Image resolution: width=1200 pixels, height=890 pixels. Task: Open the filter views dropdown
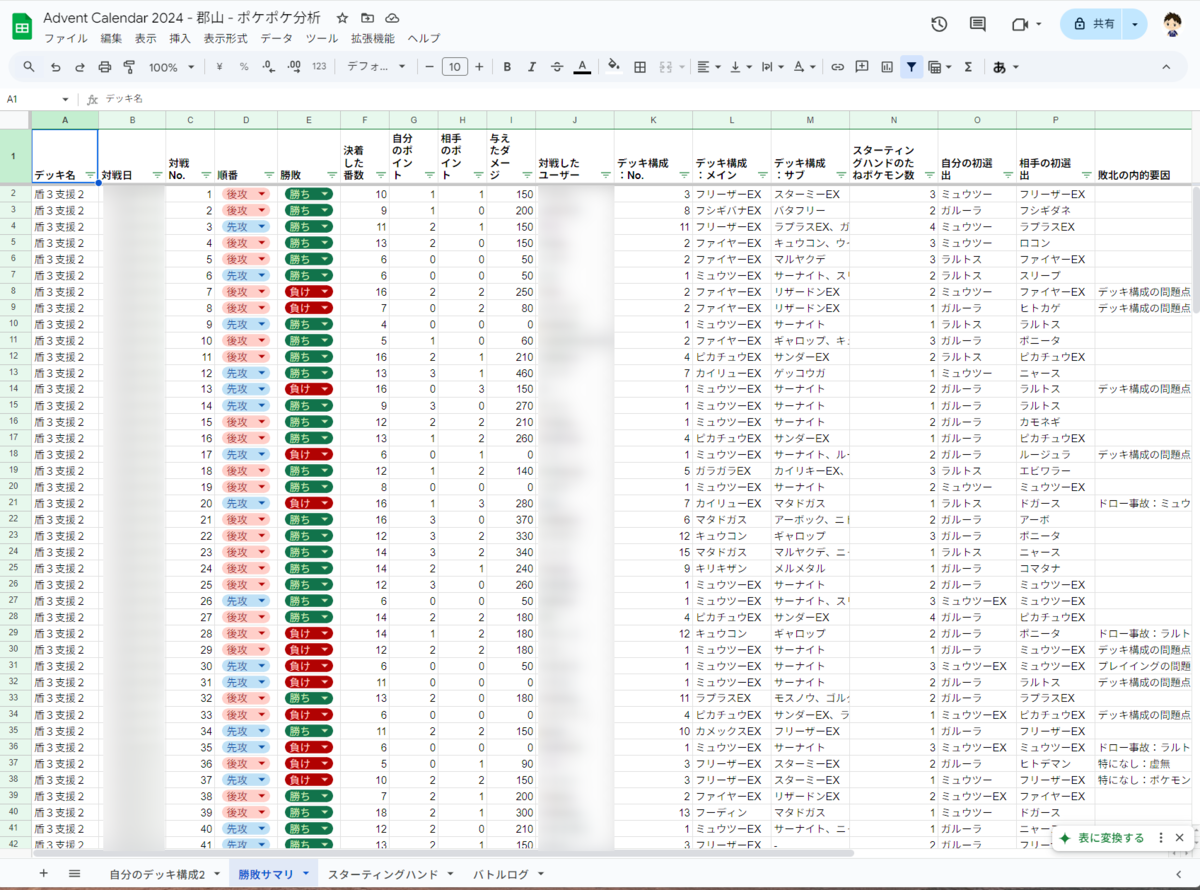(x=939, y=67)
